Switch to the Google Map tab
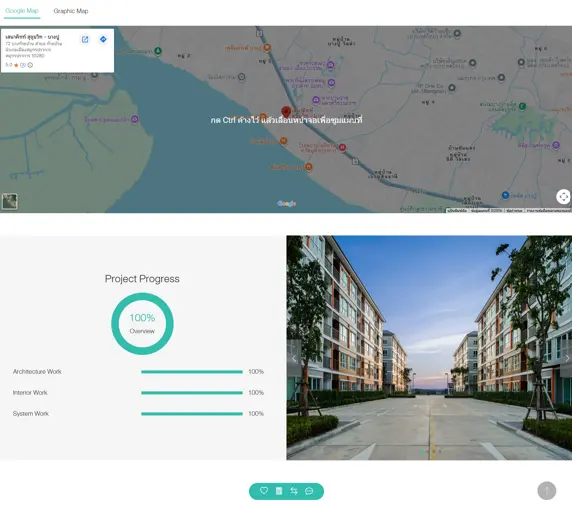Viewport: 572px width, 507px height. pos(22,11)
